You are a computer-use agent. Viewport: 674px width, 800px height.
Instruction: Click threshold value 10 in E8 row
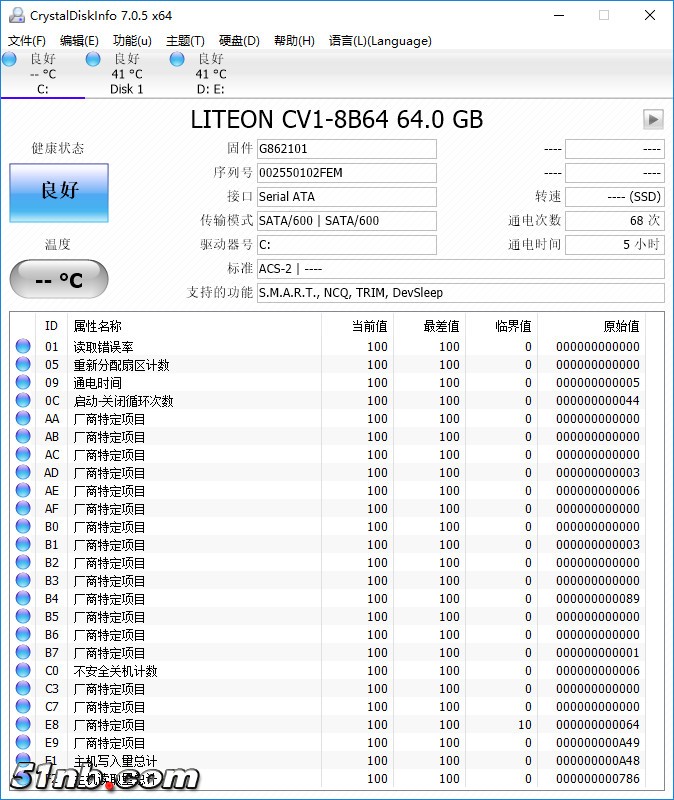click(x=525, y=724)
